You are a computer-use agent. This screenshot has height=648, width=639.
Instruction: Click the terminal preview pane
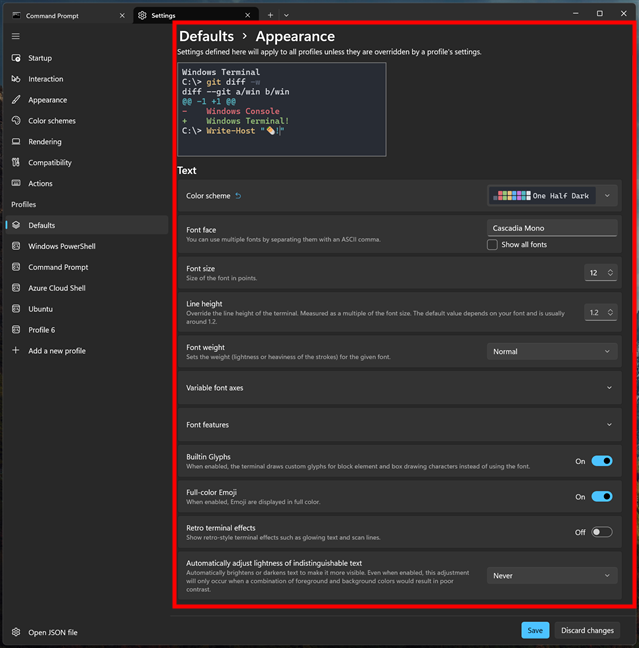pyautogui.click(x=282, y=109)
